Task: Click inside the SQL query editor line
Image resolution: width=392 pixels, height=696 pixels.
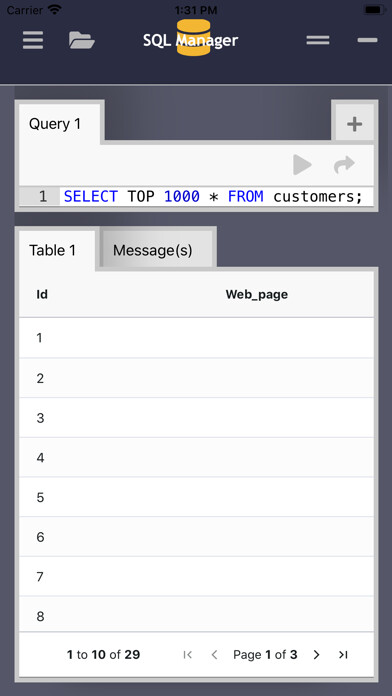Action: click(x=217, y=197)
